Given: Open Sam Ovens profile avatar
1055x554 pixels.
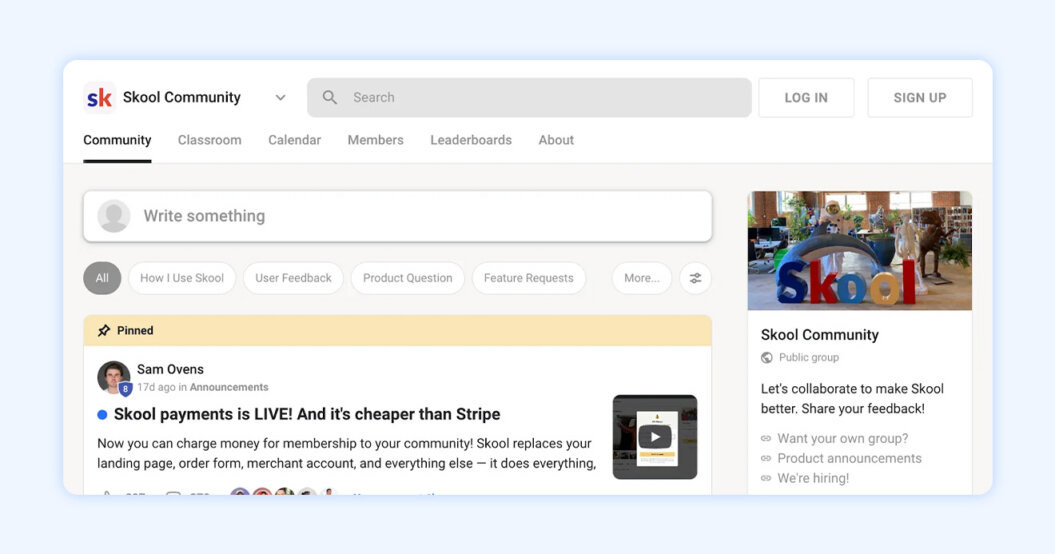Looking at the screenshot, I should (x=113, y=377).
